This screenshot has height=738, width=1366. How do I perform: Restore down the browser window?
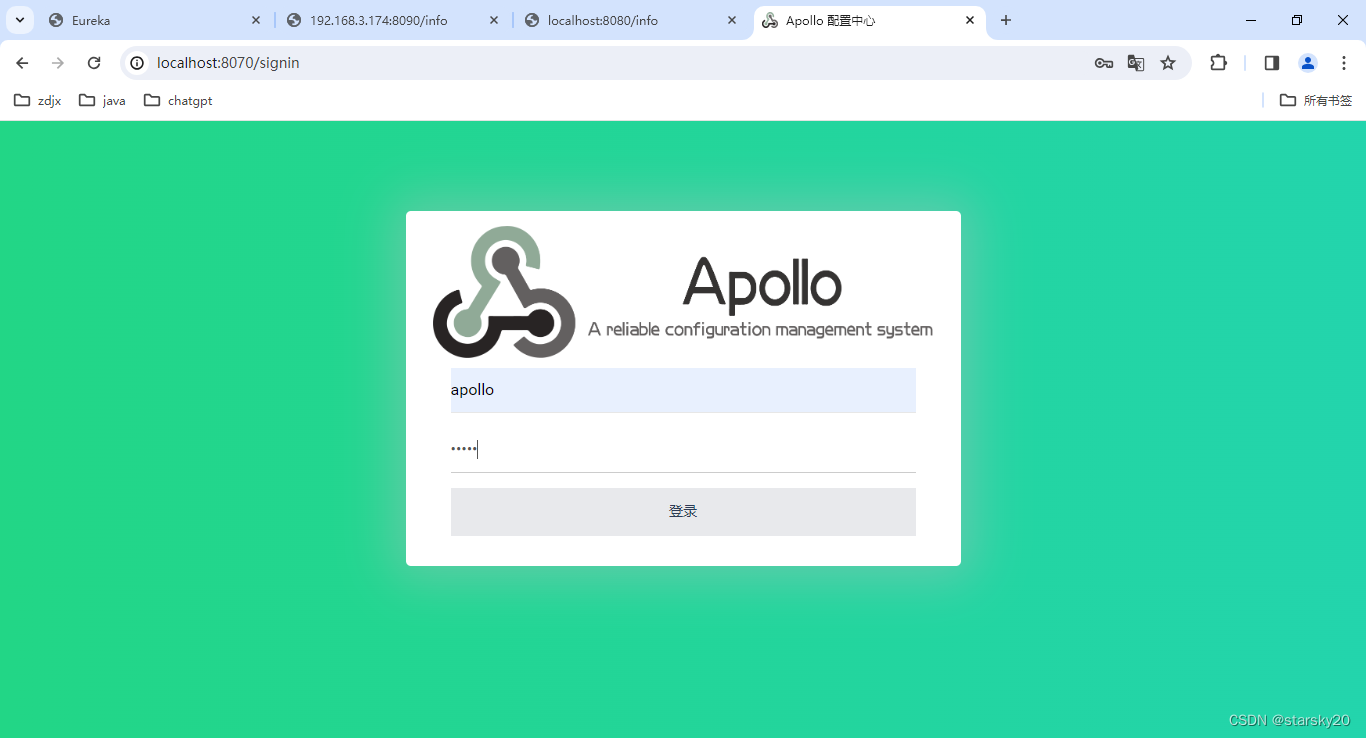pos(1297,20)
